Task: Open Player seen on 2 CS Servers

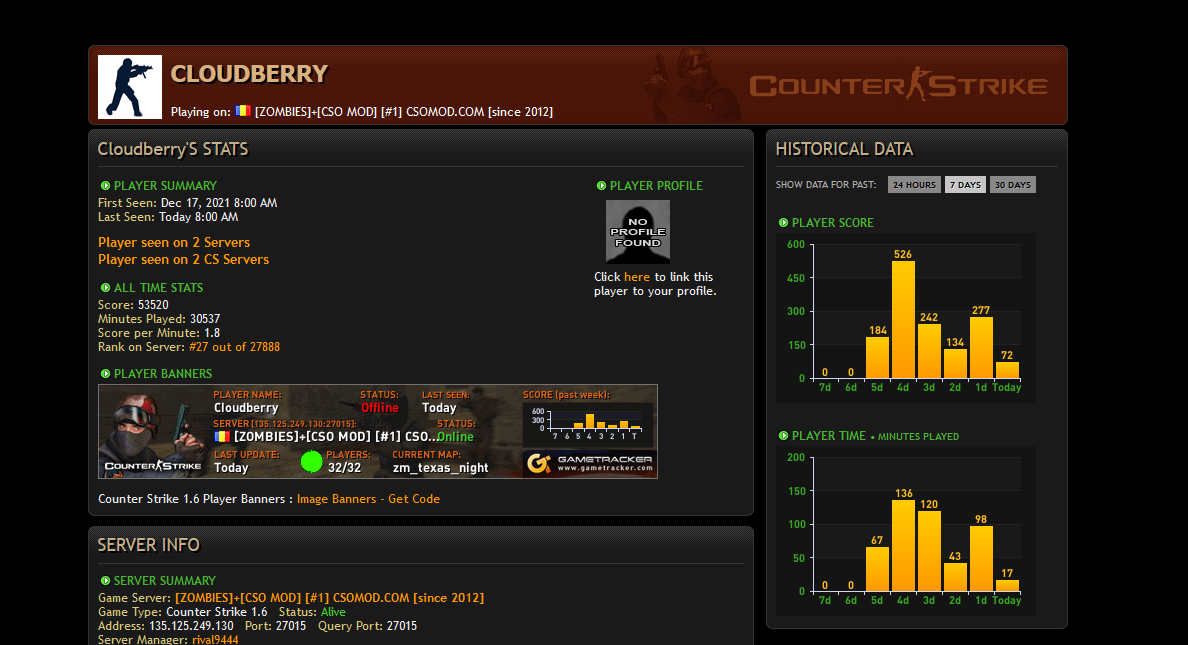Action: click(183, 260)
